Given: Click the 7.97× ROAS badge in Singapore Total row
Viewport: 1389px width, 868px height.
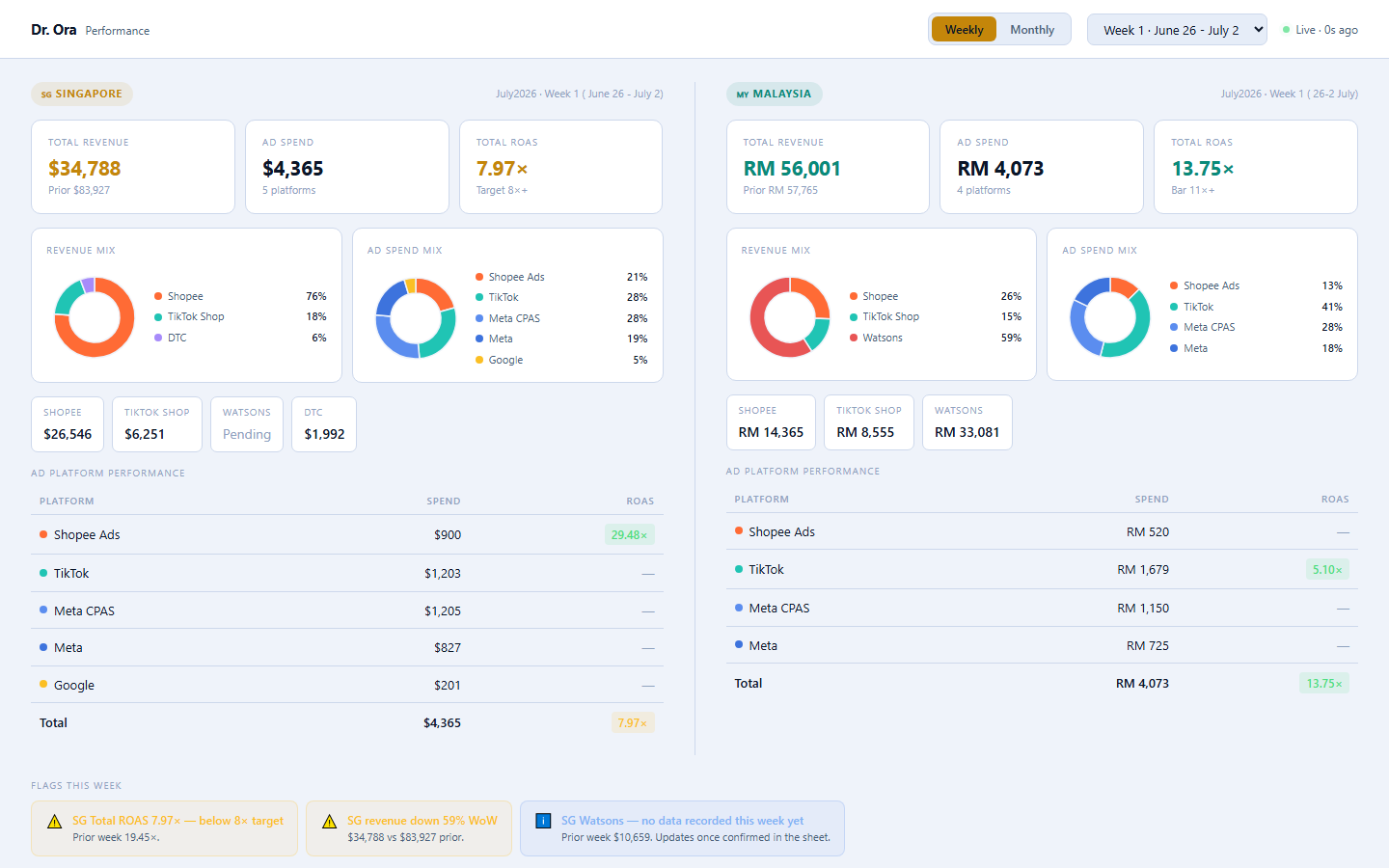Looking at the screenshot, I should point(633,722).
